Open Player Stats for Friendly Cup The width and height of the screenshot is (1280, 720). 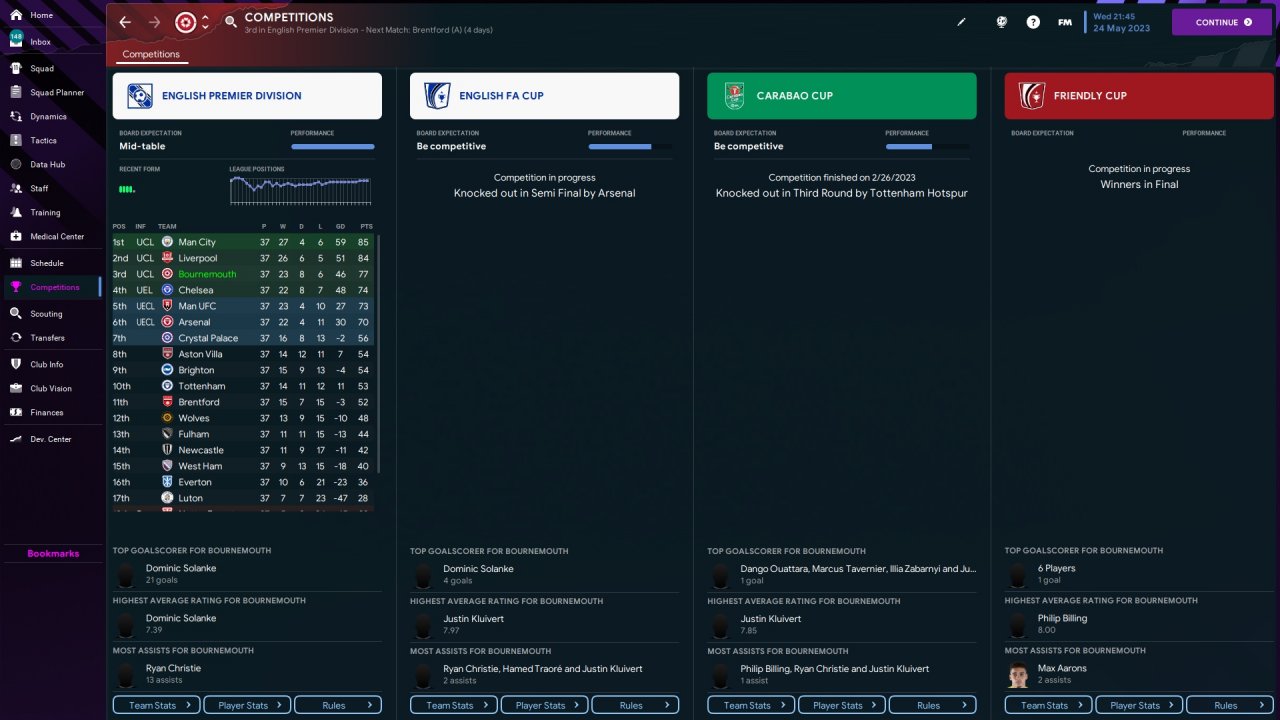pyautogui.click(x=1139, y=705)
